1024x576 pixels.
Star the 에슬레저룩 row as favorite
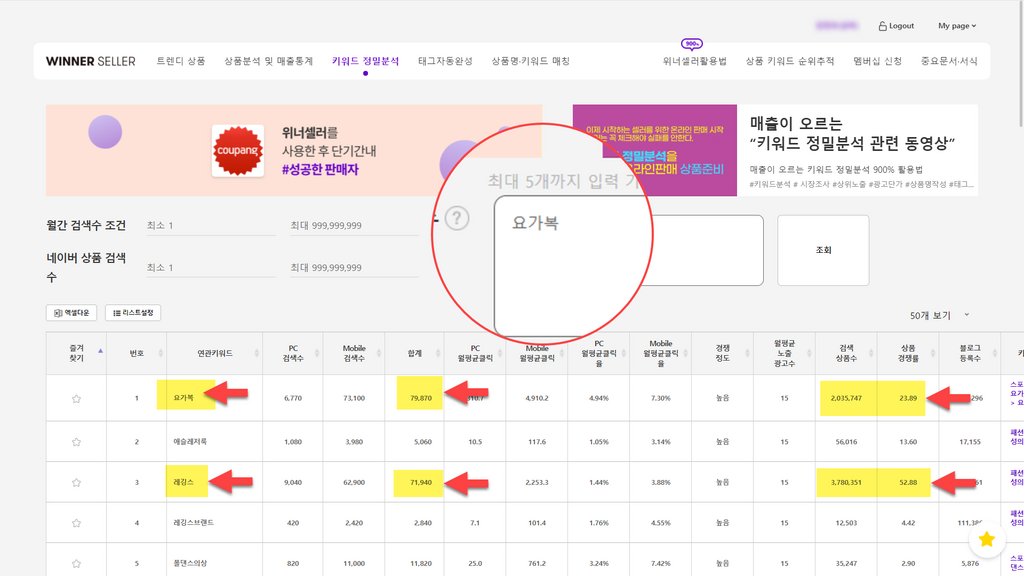(x=76, y=442)
